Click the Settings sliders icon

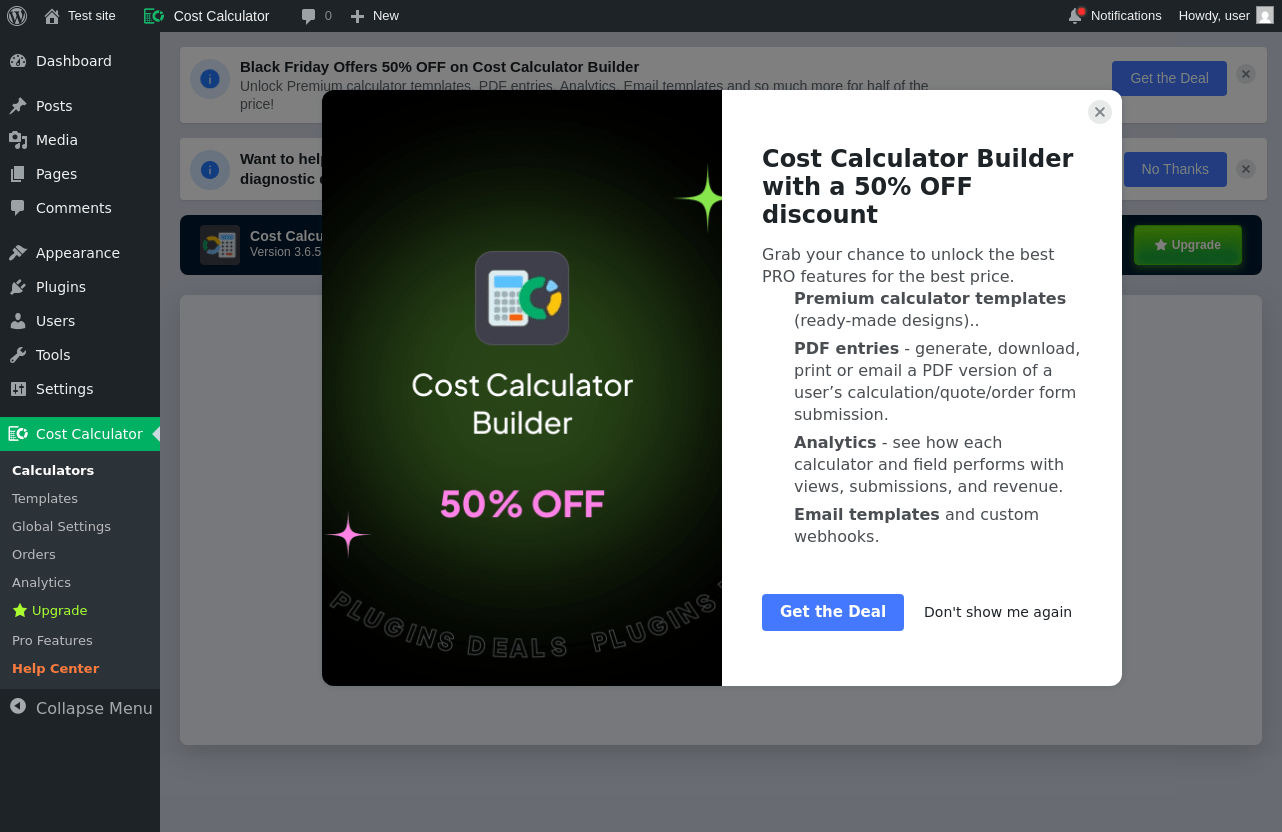(18, 389)
